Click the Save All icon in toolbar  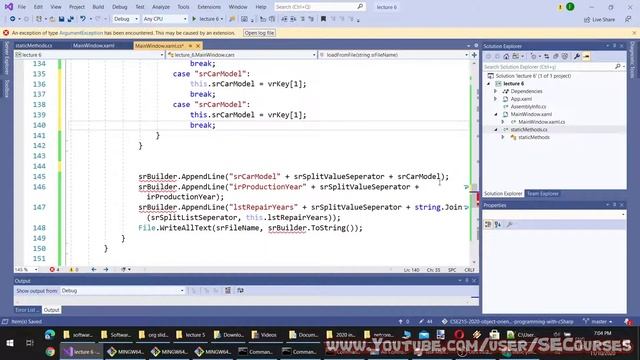pos(70,19)
